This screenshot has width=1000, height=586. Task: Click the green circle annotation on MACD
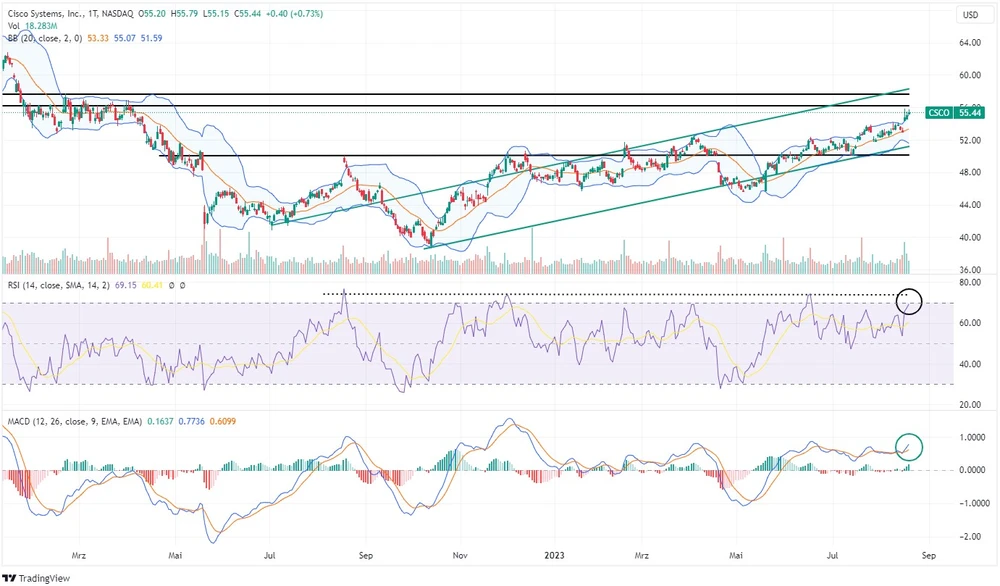(x=908, y=446)
